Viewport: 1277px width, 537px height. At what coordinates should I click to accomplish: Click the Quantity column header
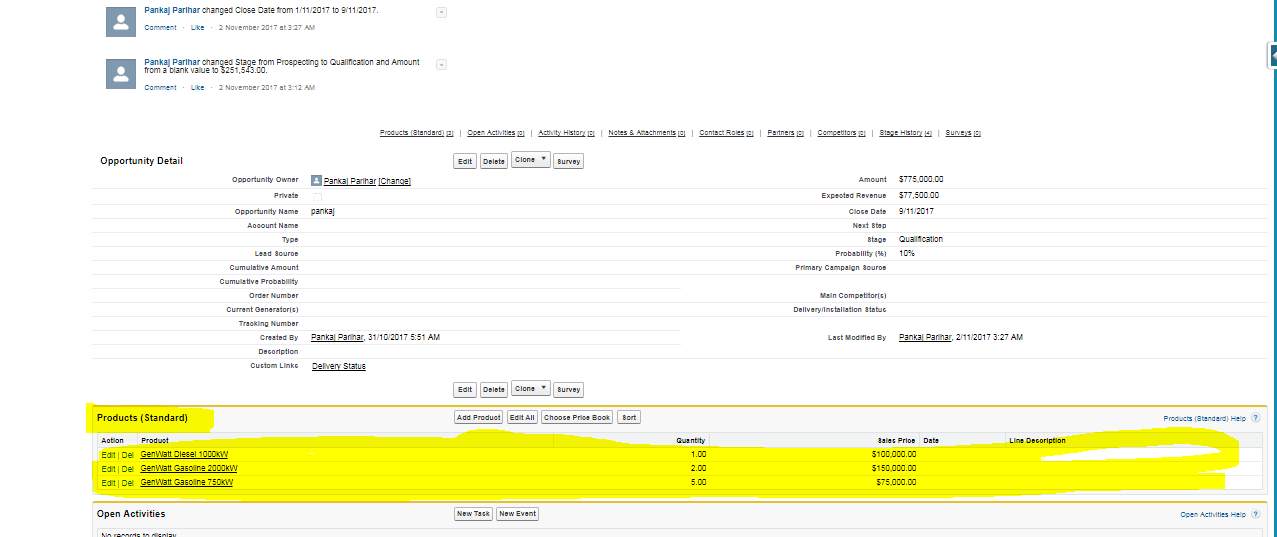point(691,440)
